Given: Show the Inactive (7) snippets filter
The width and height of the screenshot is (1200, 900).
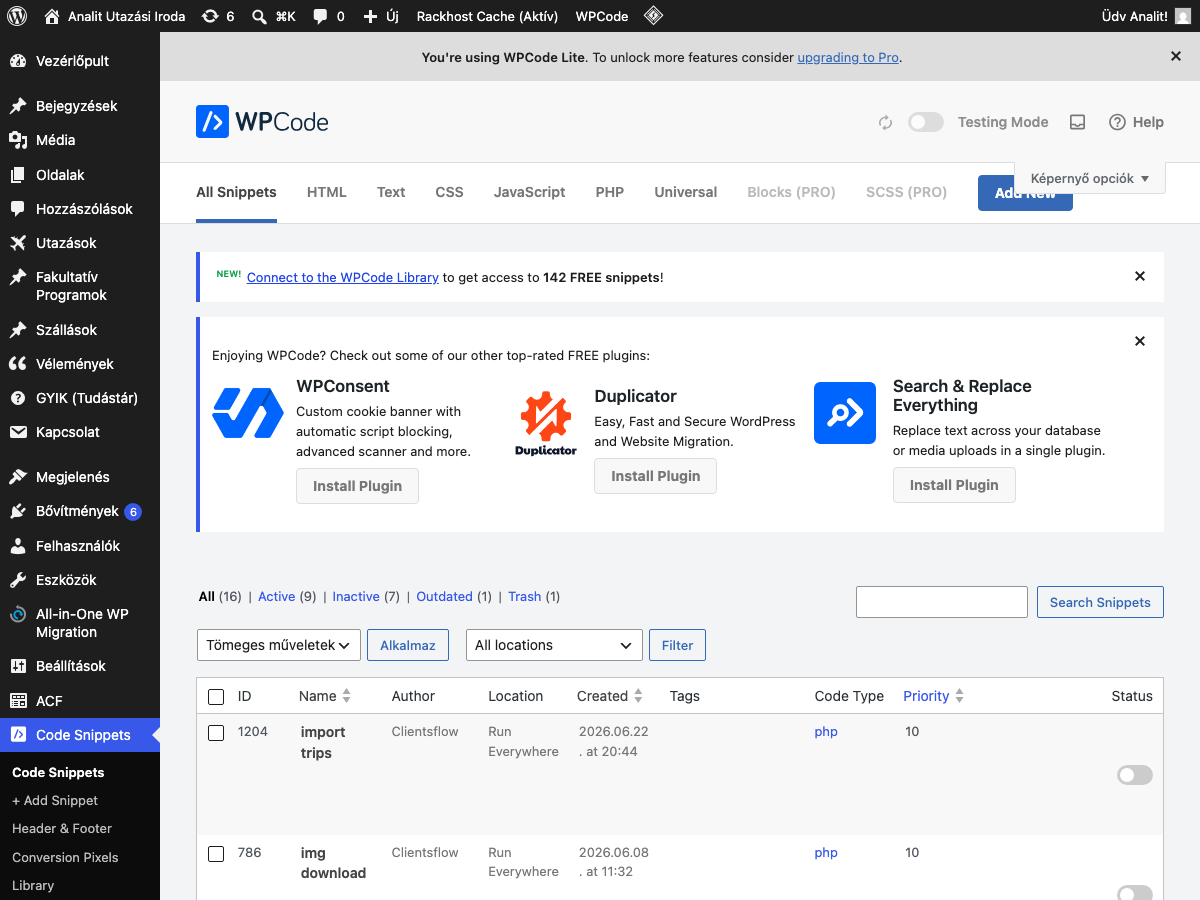Looking at the screenshot, I should 366,596.
